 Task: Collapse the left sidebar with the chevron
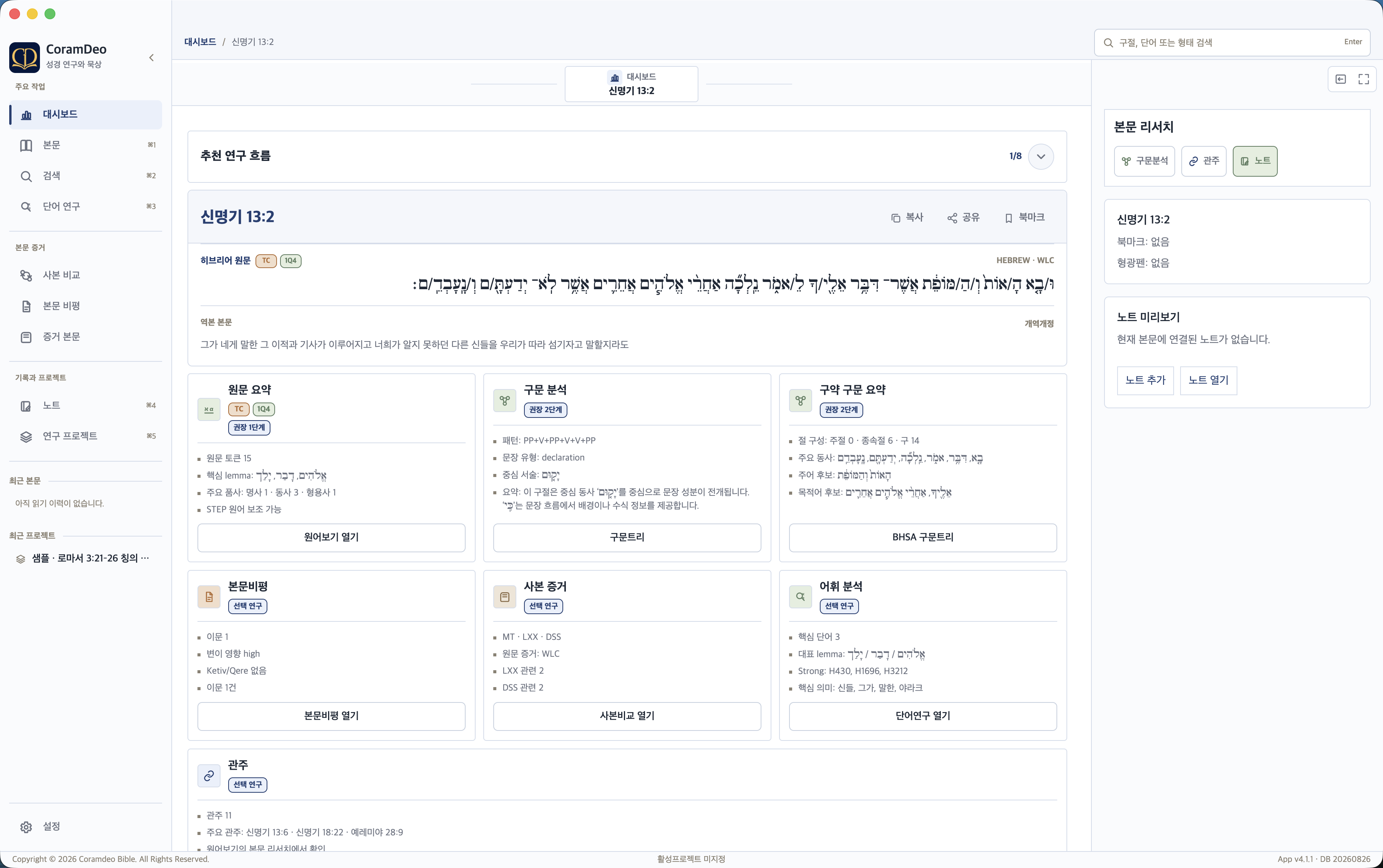[x=152, y=57]
